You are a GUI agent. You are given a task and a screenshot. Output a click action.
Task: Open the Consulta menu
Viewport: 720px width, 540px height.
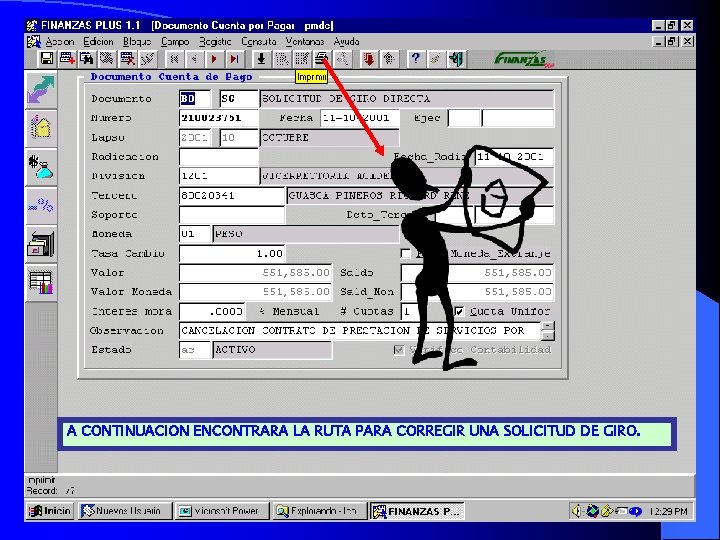259,42
